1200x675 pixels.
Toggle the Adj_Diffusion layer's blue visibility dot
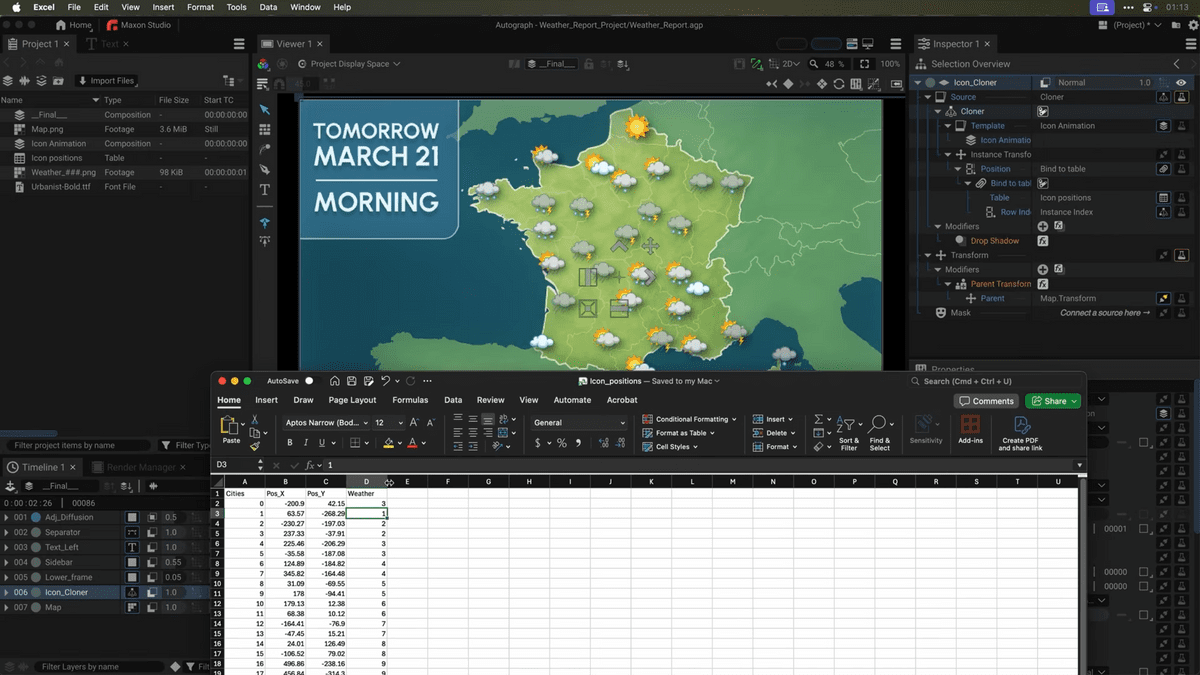pos(36,518)
